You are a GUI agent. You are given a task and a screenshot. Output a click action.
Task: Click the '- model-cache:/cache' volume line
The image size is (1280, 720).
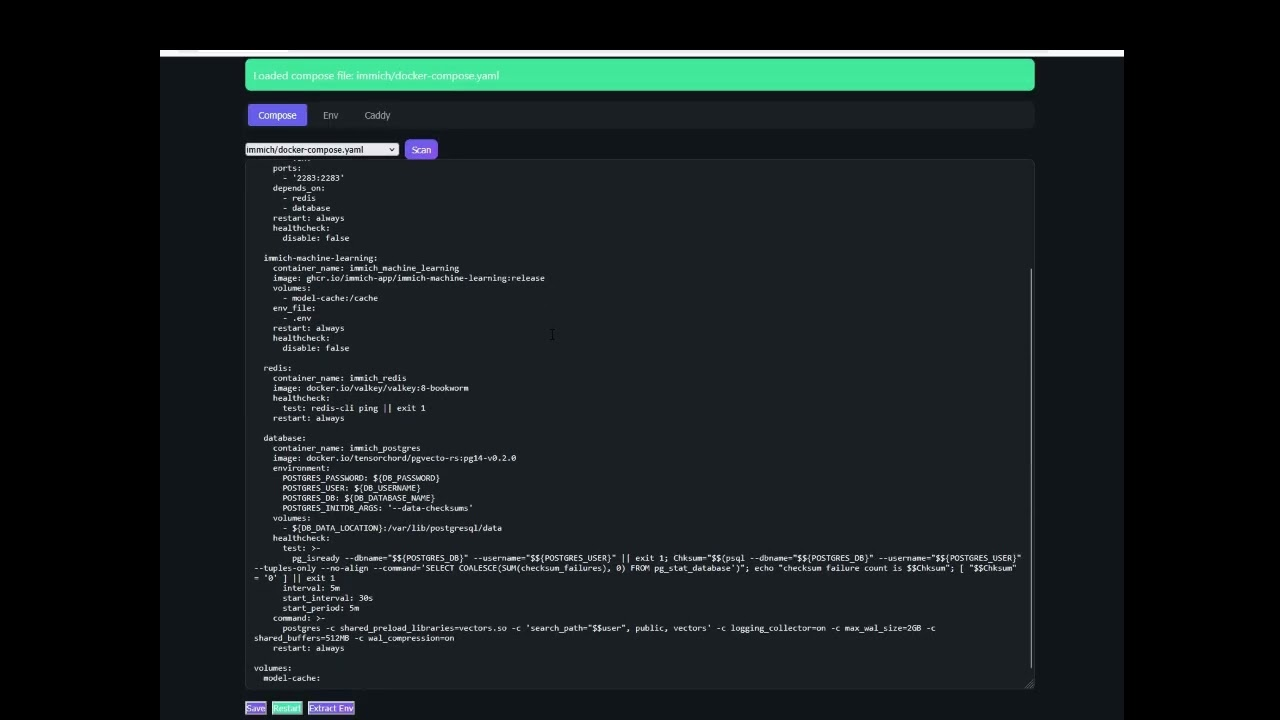[330, 298]
